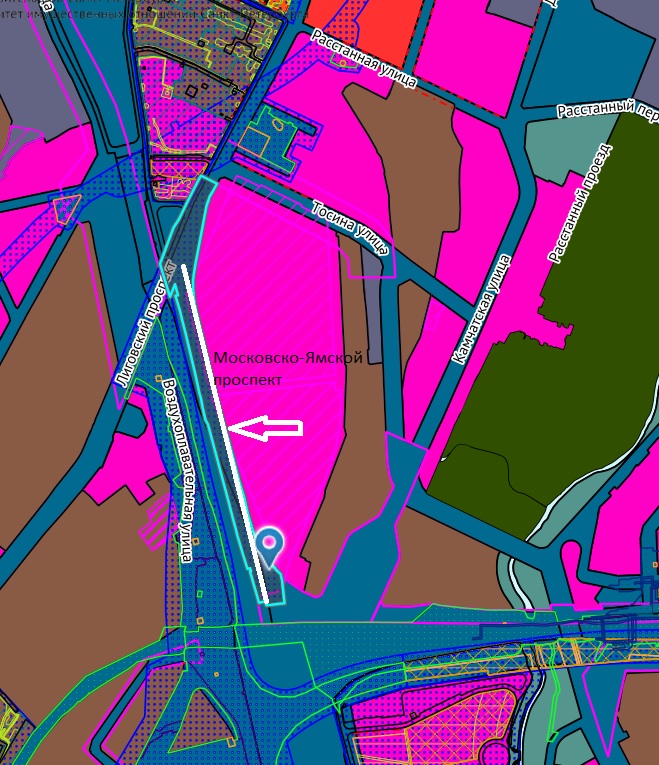Viewport: 659px width, 765px height.
Task: Click the Московско-Ямской проспект label
Action: coord(287,368)
